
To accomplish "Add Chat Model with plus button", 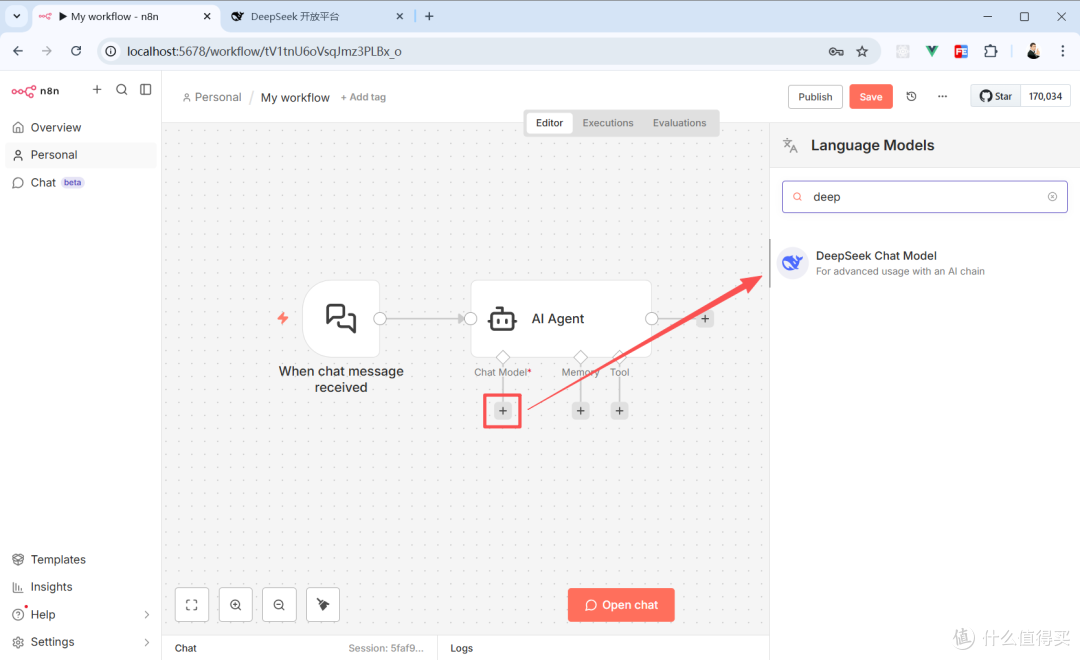I will click(503, 411).
